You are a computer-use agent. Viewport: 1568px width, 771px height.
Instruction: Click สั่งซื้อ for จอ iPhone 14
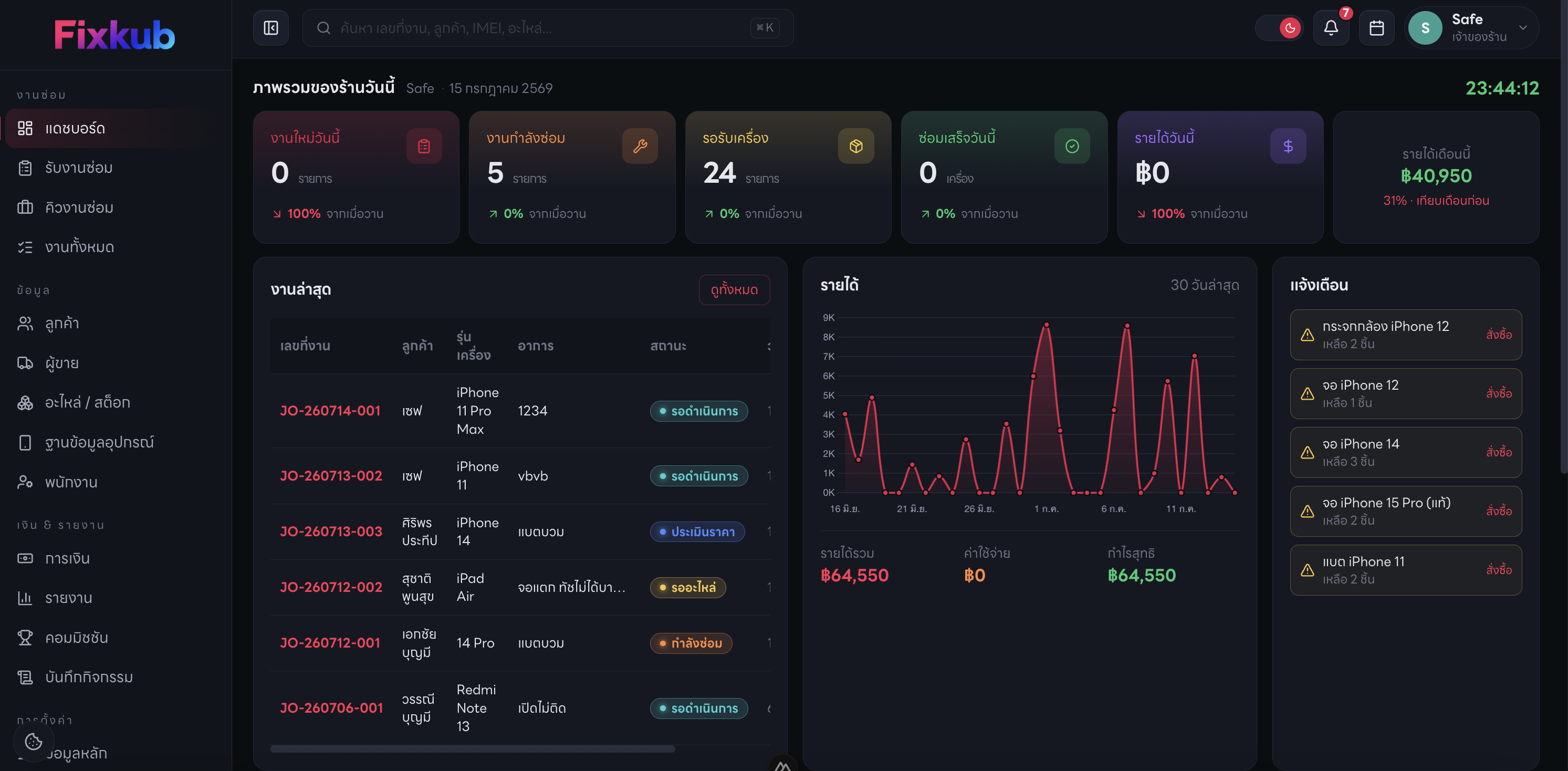click(1499, 452)
